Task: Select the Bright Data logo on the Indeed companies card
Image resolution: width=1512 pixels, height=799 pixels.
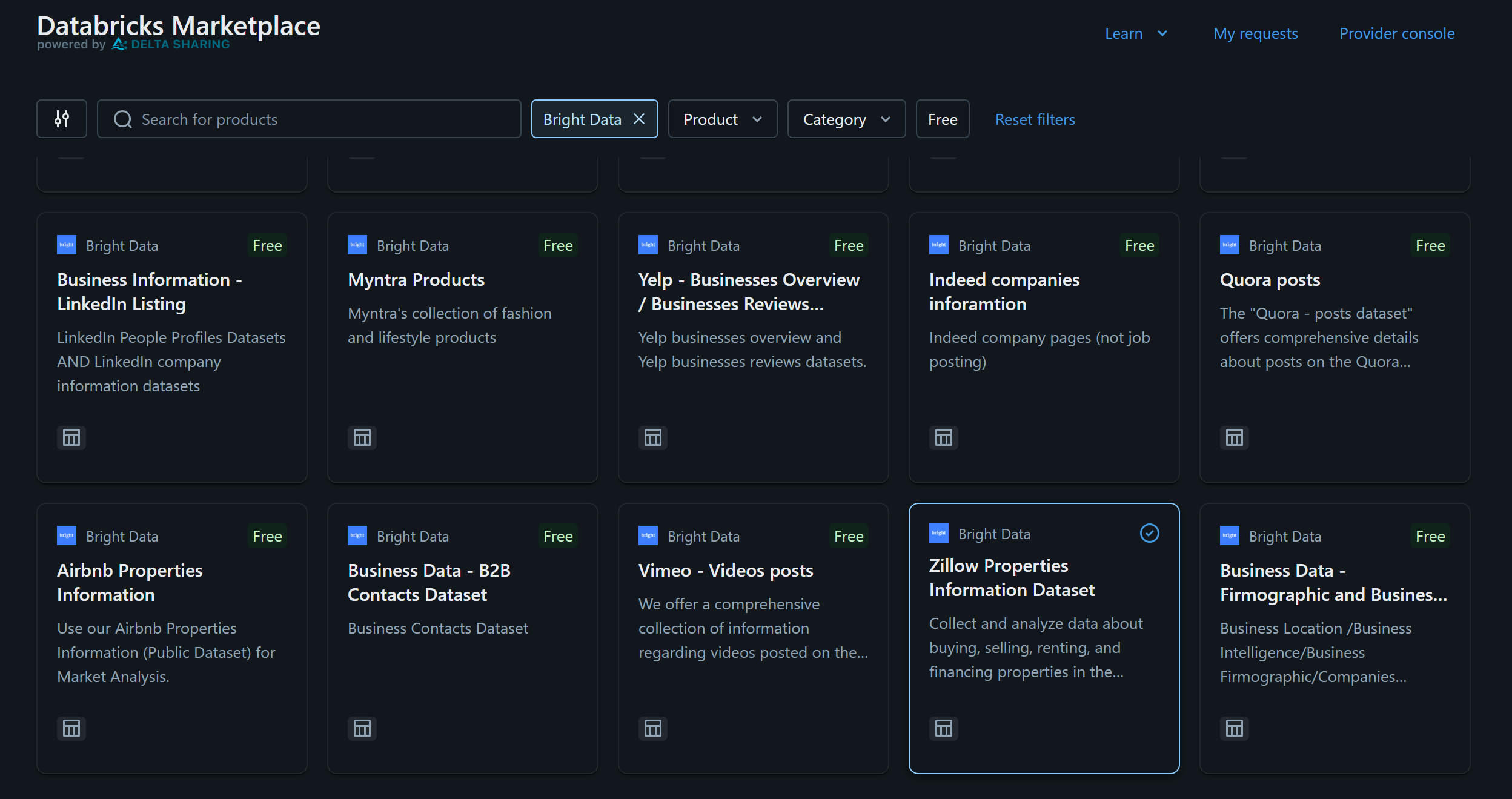Action: (x=938, y=245)
